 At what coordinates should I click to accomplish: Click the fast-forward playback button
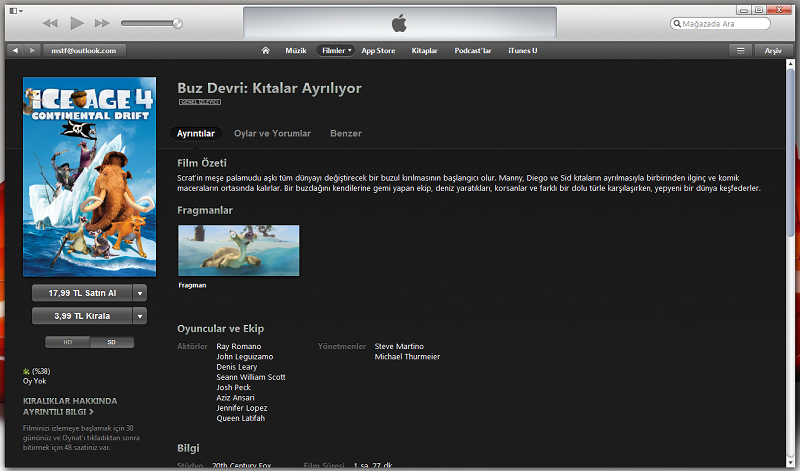click(x=102, y=23)
